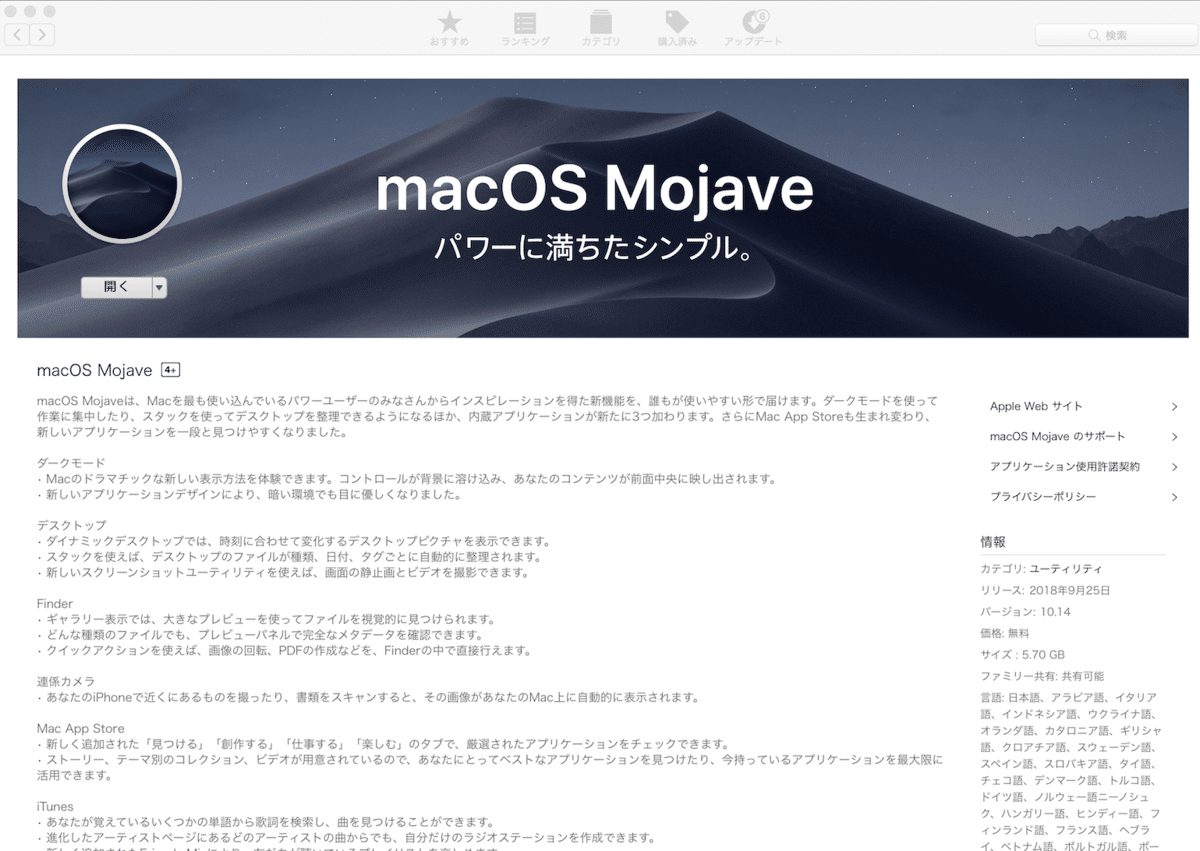Click the ファミリー共有: 共有可能 line
This screenshot has height=851, width=1200.
point(1042,676)
